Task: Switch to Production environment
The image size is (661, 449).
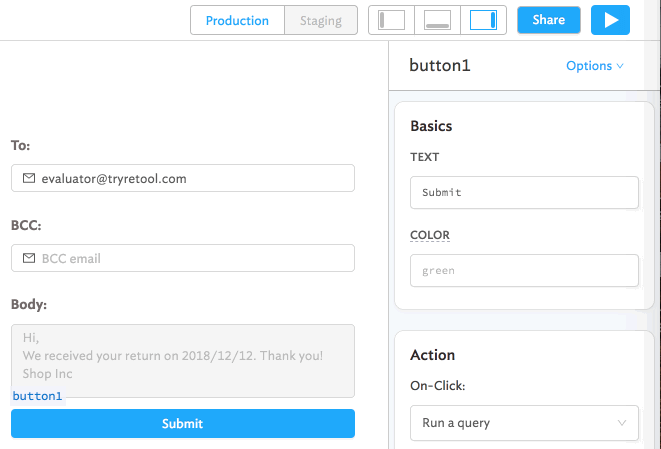Action: point(237,20)
